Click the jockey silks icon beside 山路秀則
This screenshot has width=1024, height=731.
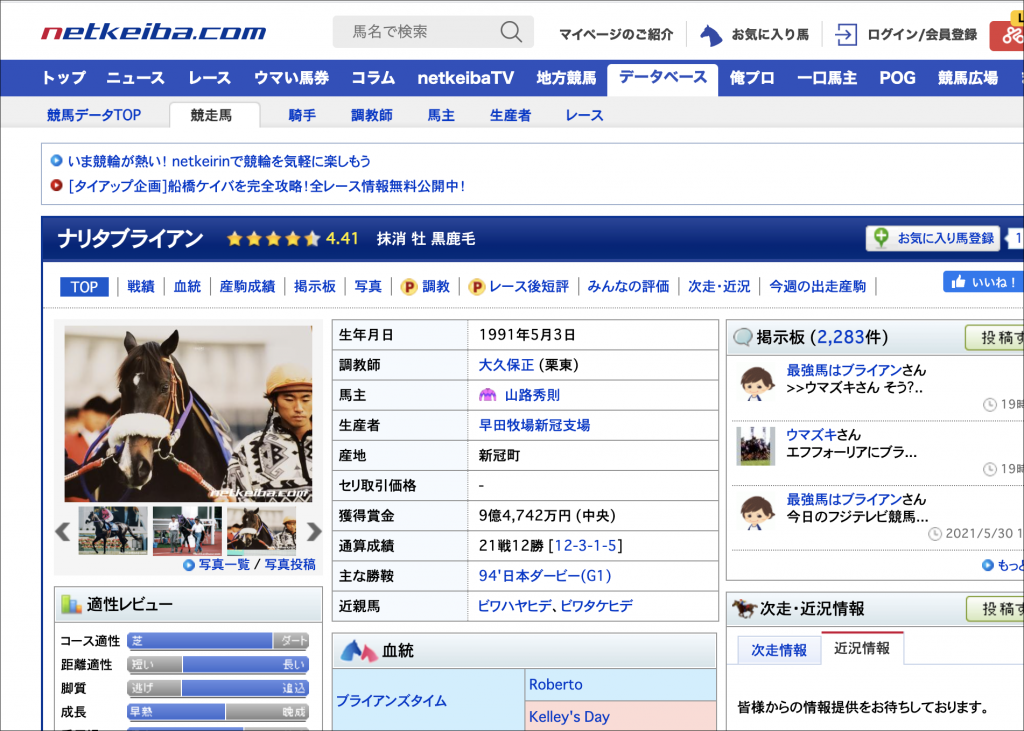[x=488, y=395]
